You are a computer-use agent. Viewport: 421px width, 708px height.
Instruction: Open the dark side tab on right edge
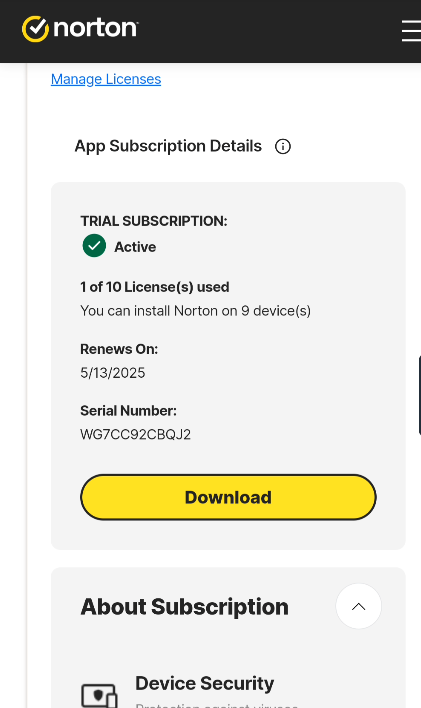pyautogui.click(x=420, y=395)
